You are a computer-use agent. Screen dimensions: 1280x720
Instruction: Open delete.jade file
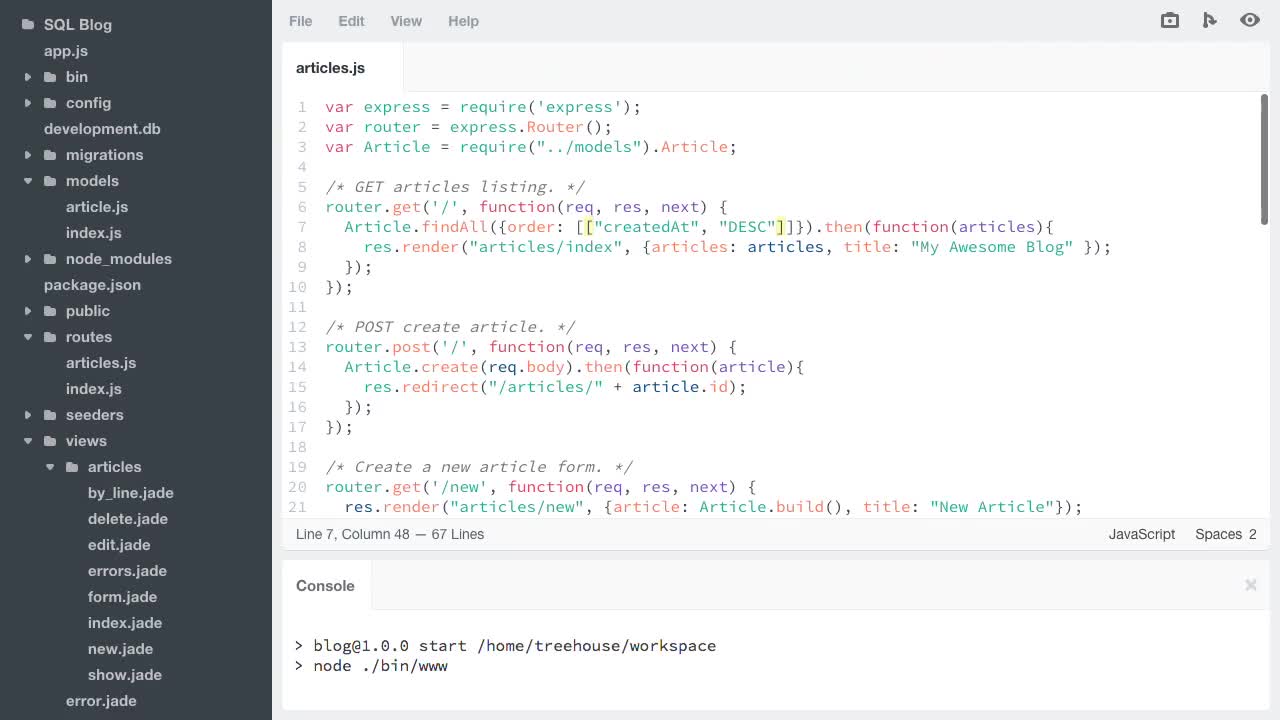128,519
